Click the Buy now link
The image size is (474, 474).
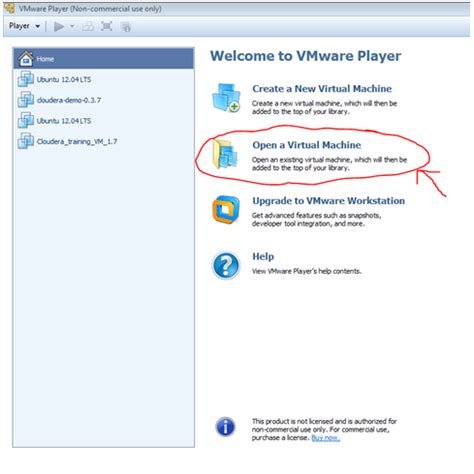[x=326, y=438]
